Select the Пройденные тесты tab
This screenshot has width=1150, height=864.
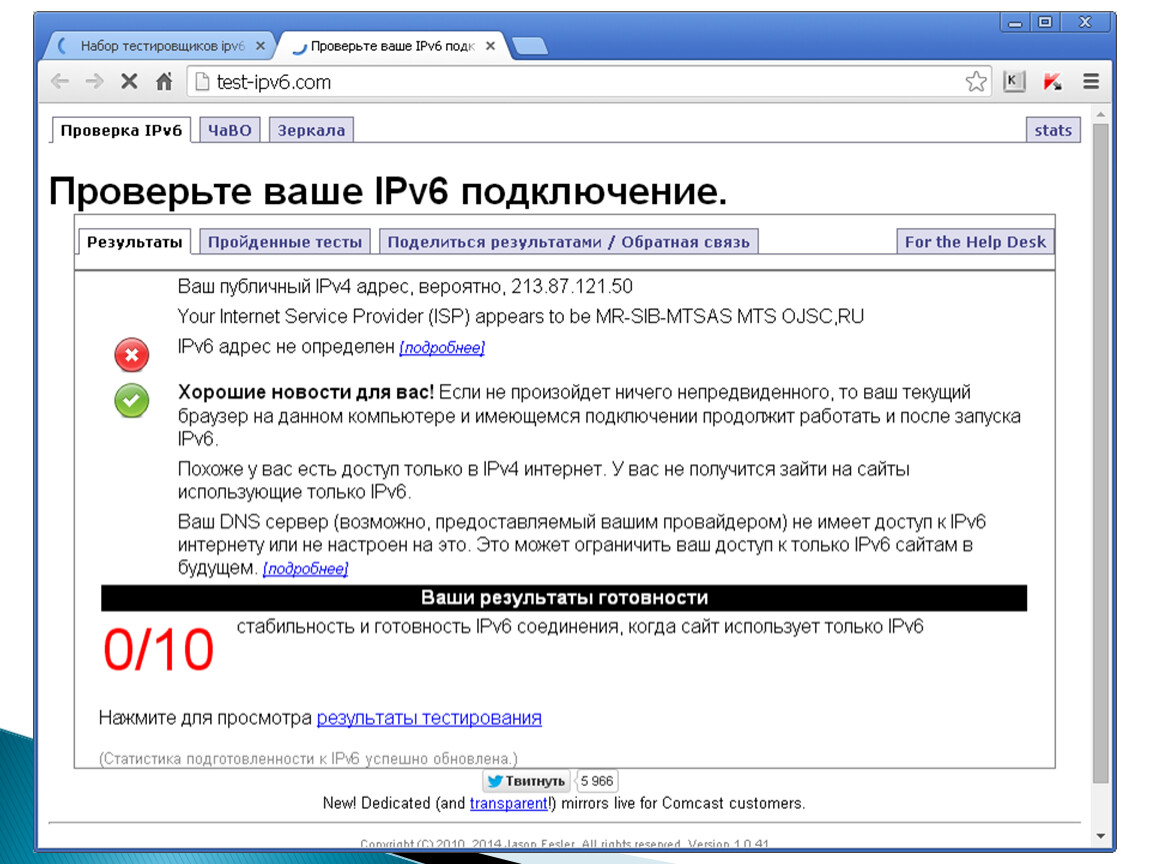pos(285,242)
